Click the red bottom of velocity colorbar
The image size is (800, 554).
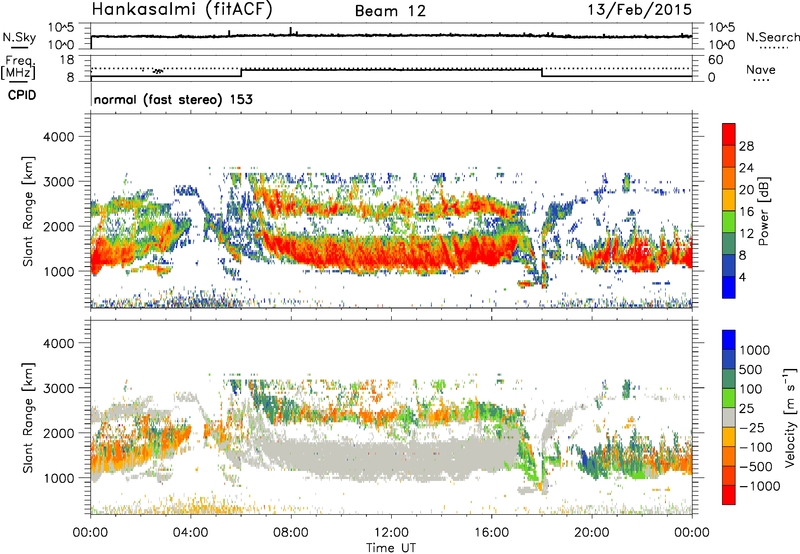729,495
